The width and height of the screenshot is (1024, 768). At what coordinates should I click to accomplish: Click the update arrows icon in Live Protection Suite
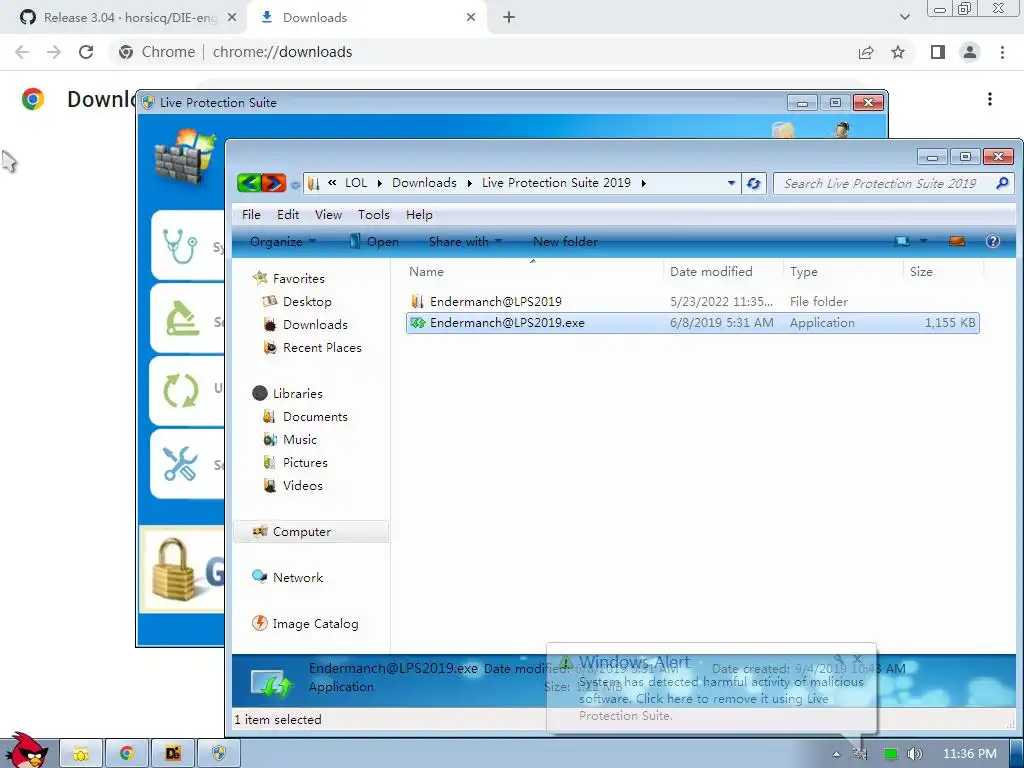click(x=180, y=391)
